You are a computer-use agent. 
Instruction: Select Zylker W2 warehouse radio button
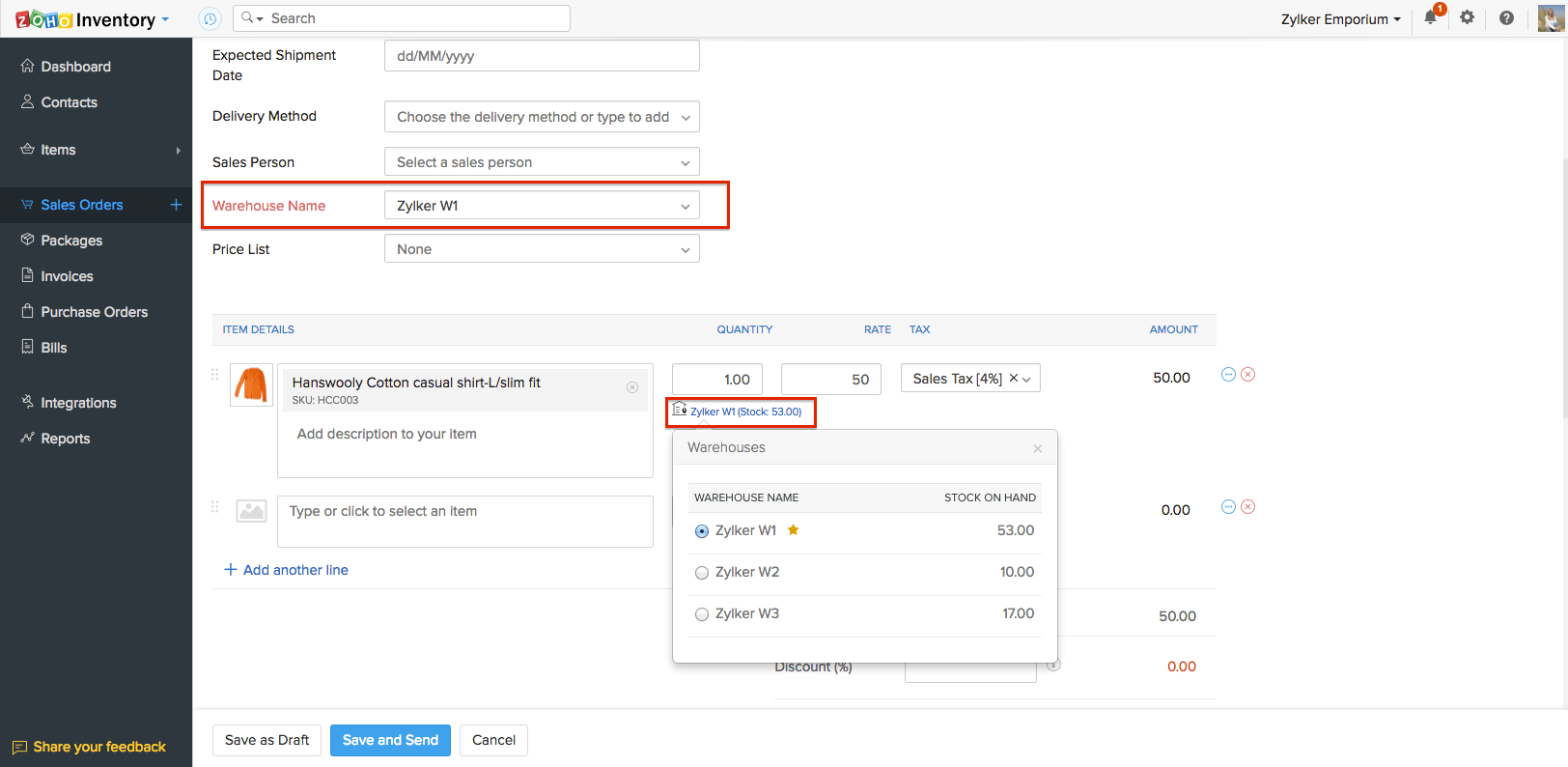tap(702, 573)
